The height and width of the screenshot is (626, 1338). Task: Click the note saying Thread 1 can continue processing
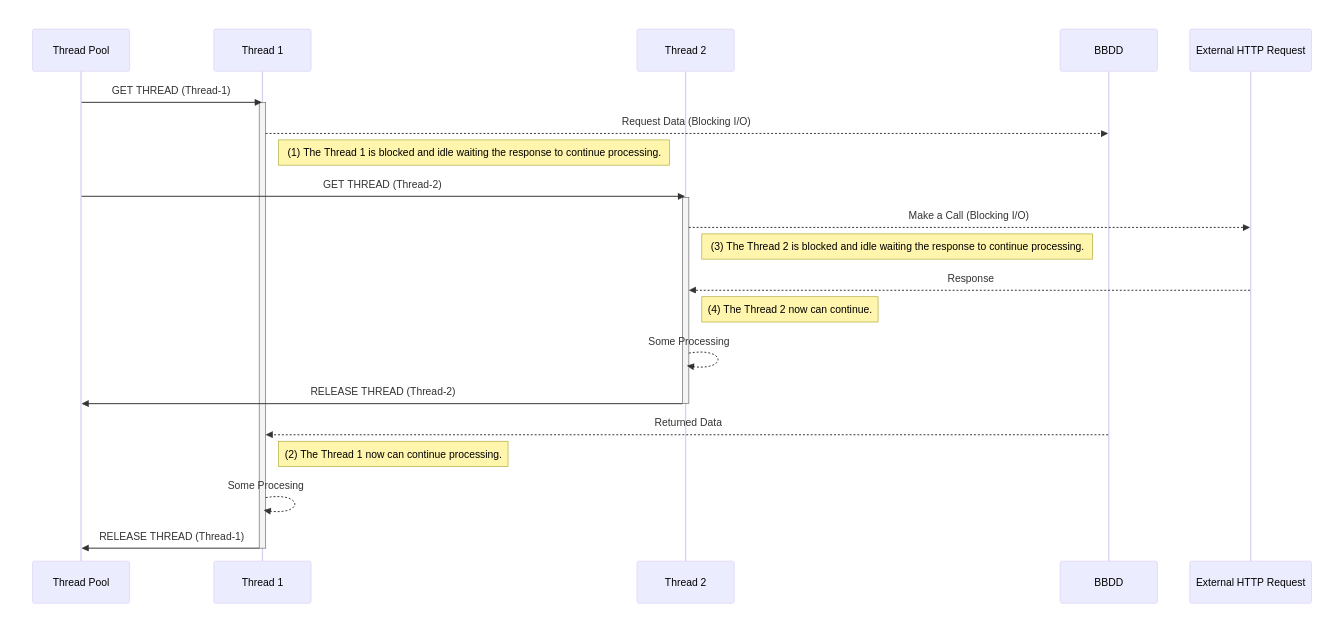[393, 454]
